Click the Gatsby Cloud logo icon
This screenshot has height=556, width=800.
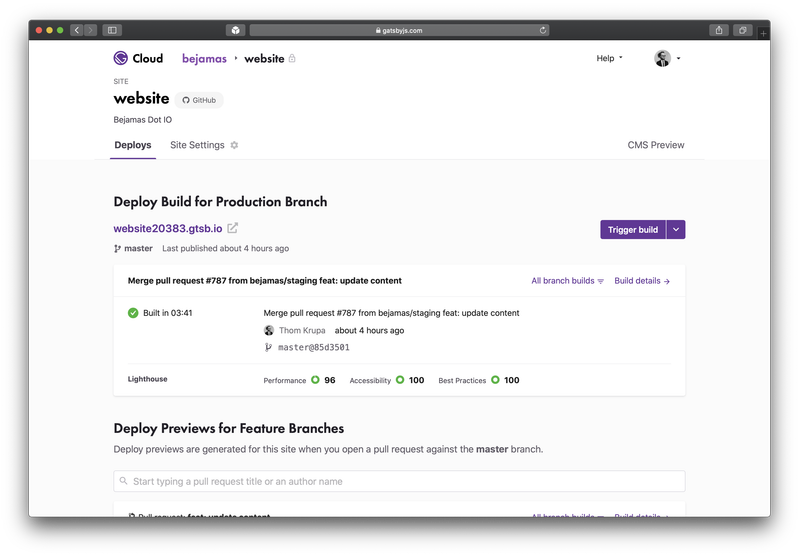pos(120,58)
